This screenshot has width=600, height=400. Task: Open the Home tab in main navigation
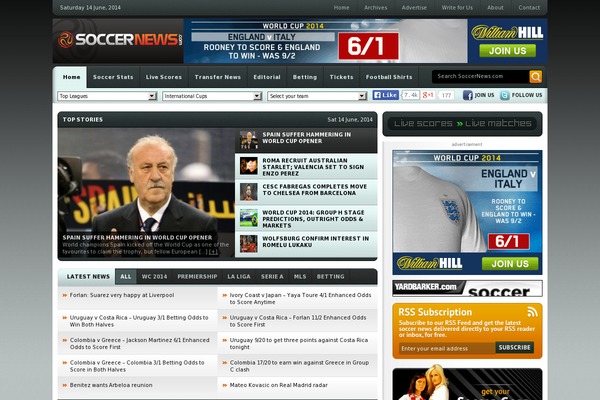coord(72,77)
